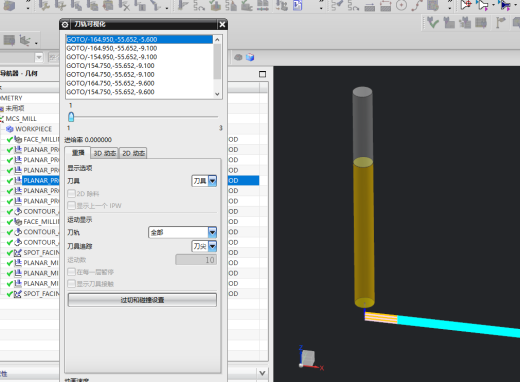Switch to the 重播 tab
Image resolution: width=520 pixels, height=382 pixels.
78,153
